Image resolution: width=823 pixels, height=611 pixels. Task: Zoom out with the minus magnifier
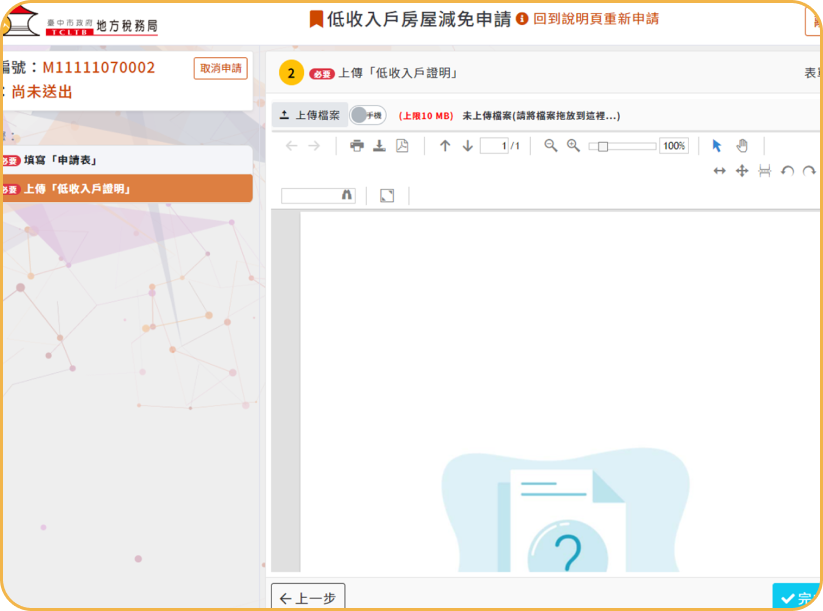550,146
